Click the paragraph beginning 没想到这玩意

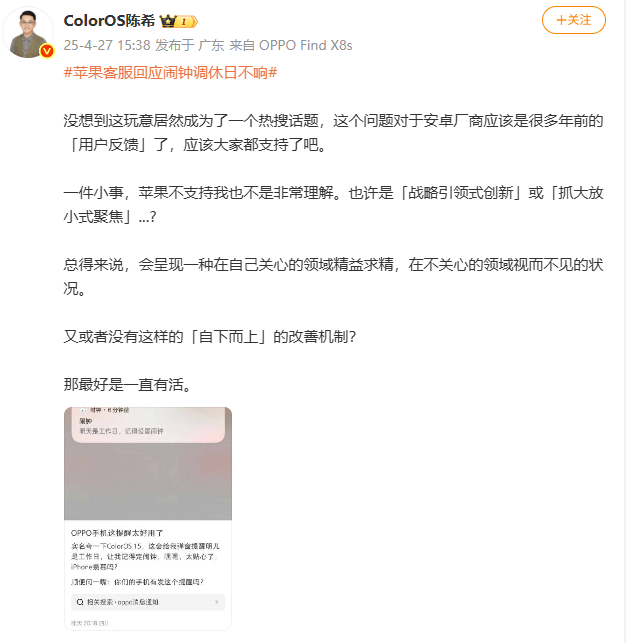click(333, 132)
